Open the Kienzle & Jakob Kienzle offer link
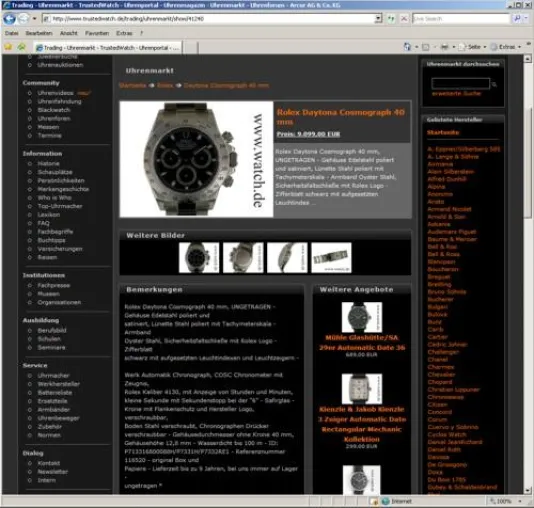534x508 pixels. (362, 424)
